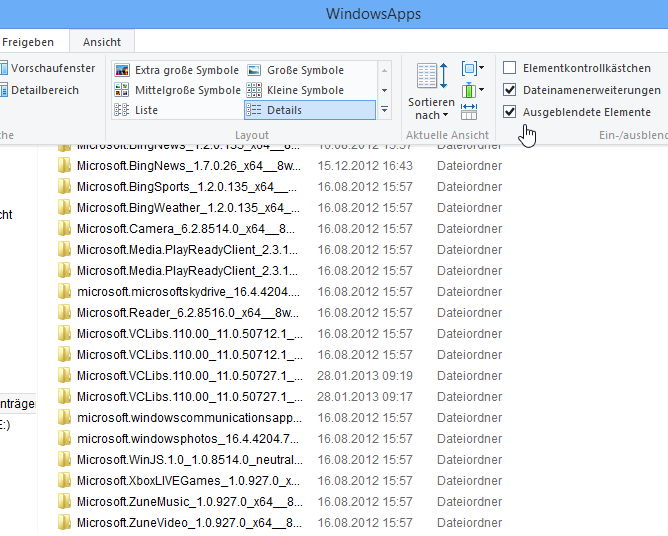Click folder icon of microsoft.windowsphotos row
Viewport: 668px width, 536px height.
coord(64,439)
